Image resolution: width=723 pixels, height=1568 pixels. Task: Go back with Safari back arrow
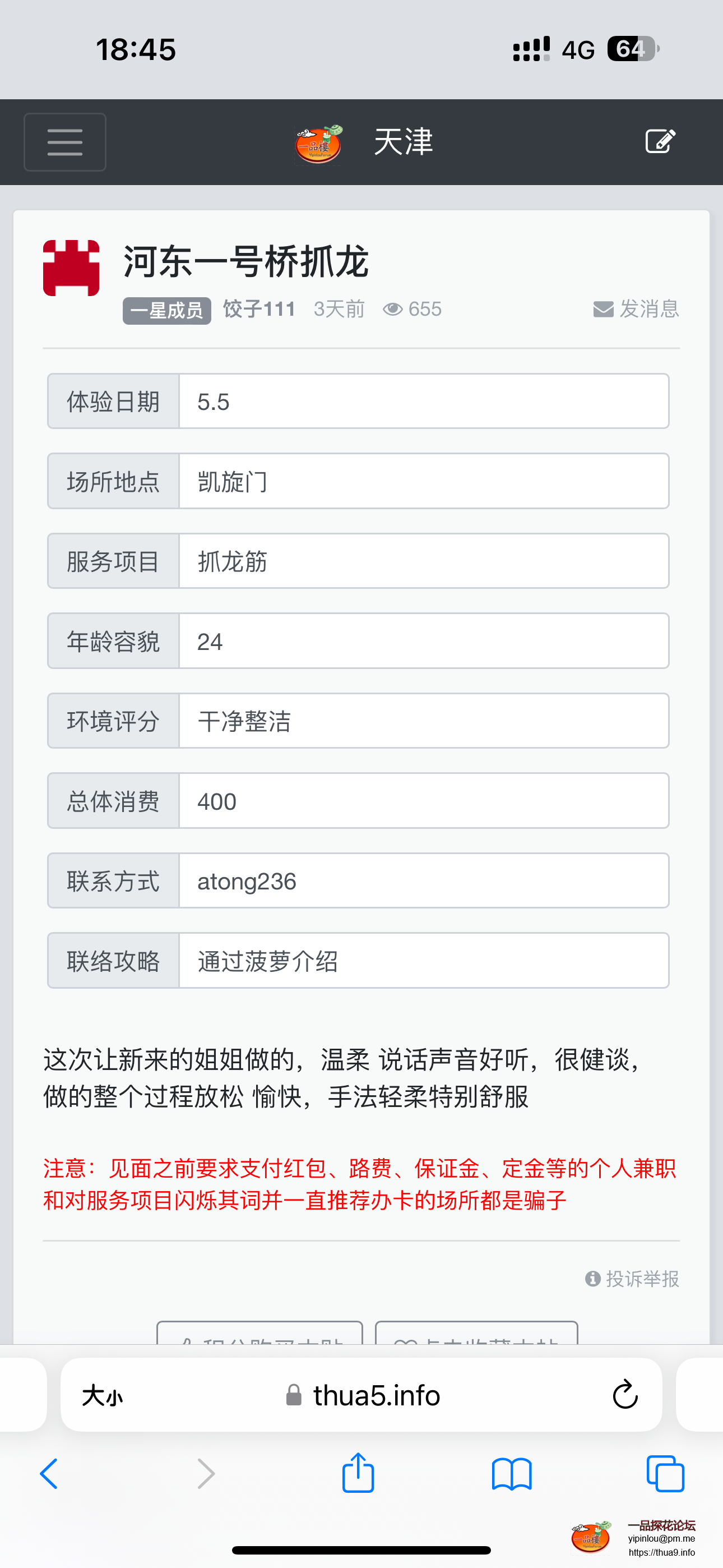[49, 1474]
